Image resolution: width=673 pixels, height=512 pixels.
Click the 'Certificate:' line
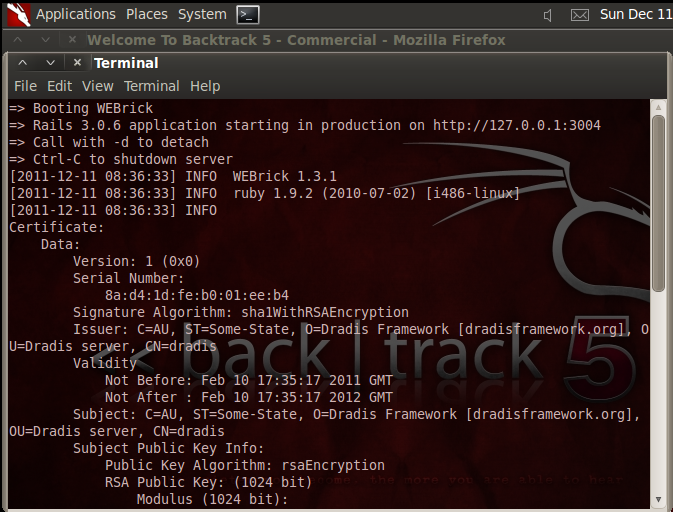pos(57,227)
